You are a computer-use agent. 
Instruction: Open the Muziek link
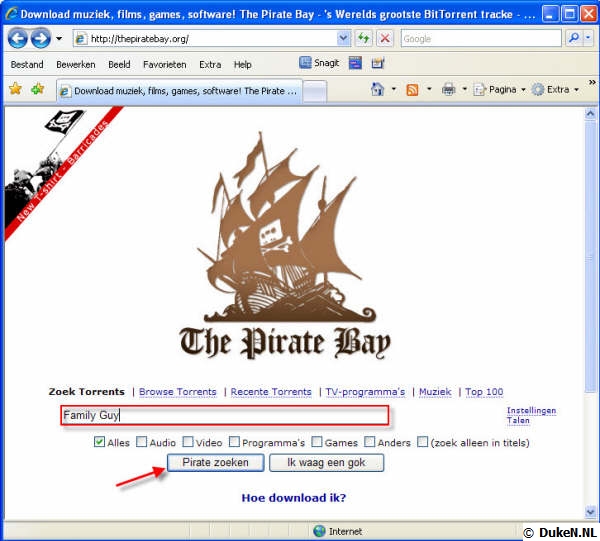(435, 392)
